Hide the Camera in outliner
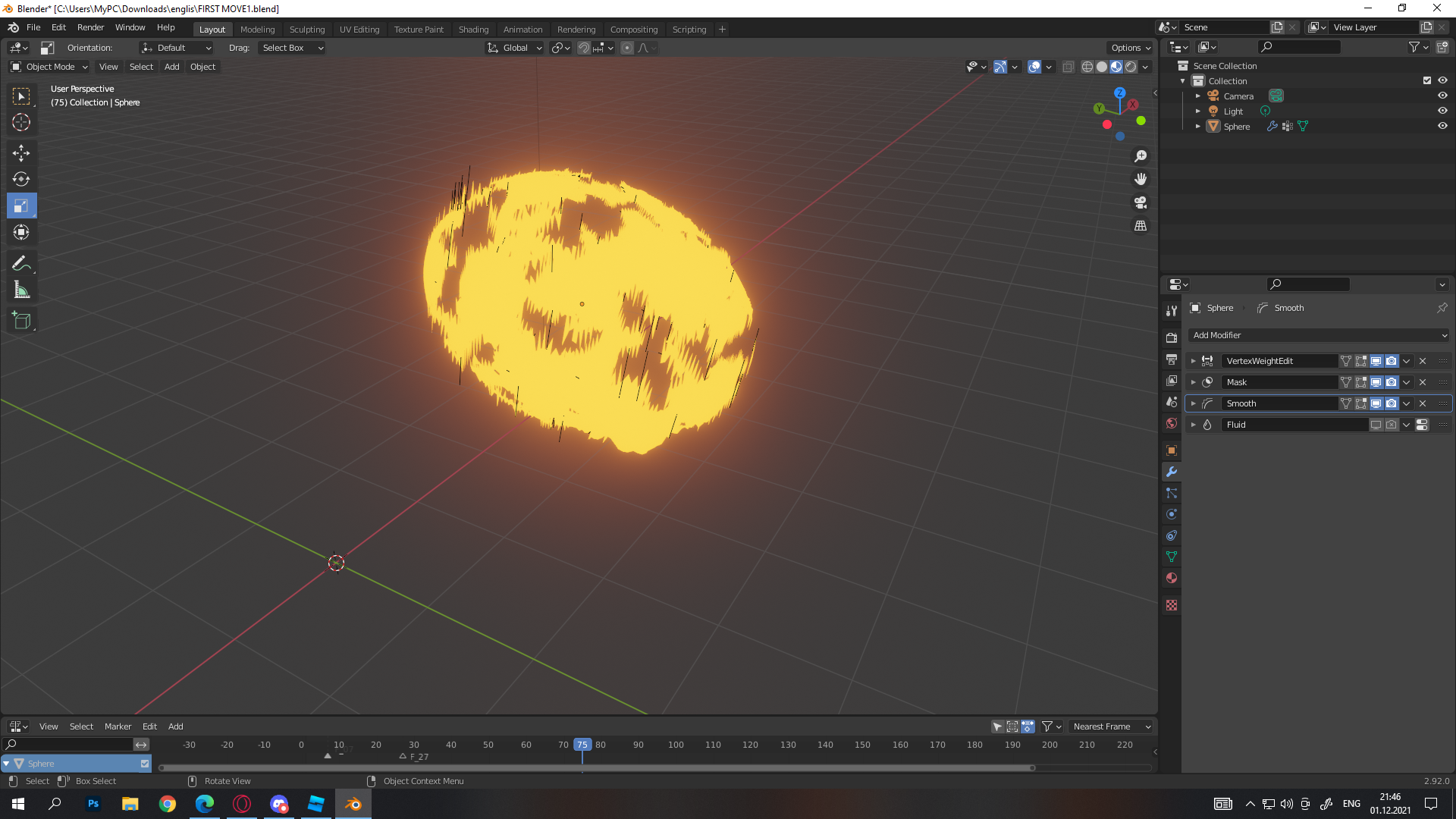The image size is (1456, 819). 1442,96
